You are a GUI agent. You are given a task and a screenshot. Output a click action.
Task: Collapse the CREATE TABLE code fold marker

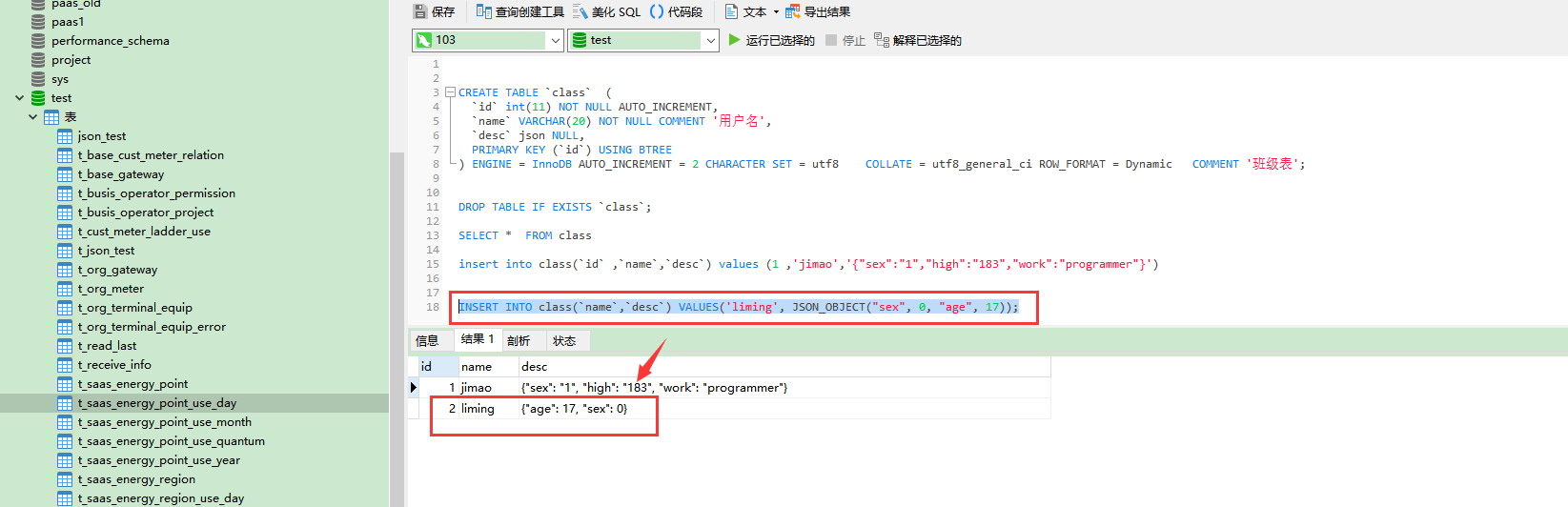tap(450, 92)
